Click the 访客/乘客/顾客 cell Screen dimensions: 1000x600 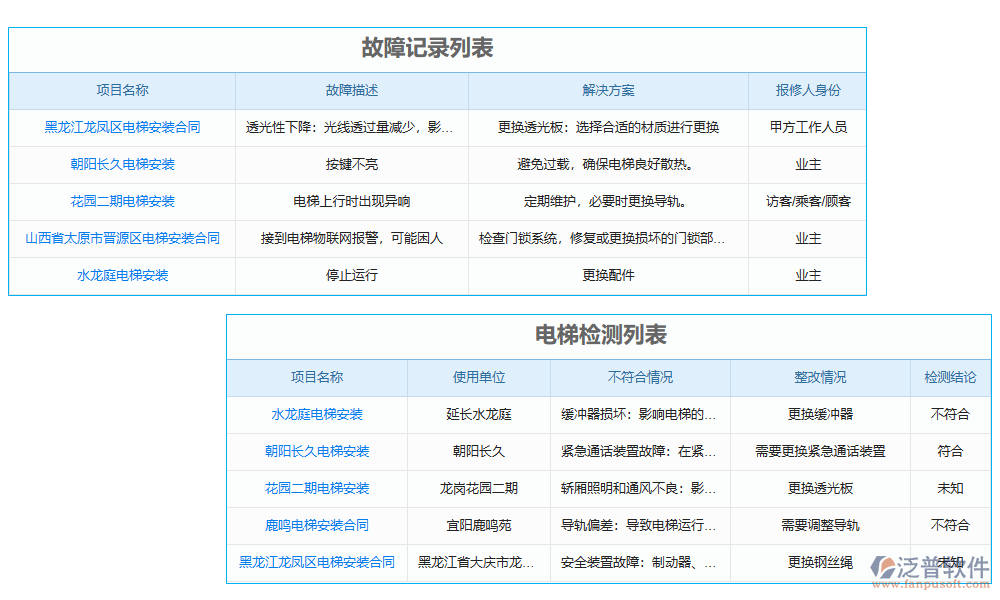[x=808, y=201]
